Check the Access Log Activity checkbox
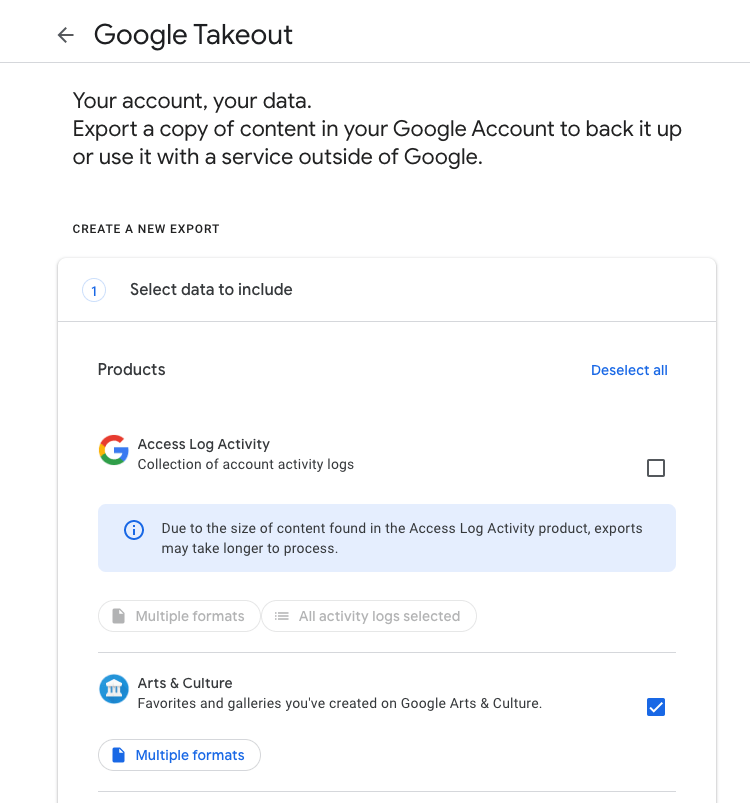The height and width of the screenshot is (803, 750). [x=656, y=468]
